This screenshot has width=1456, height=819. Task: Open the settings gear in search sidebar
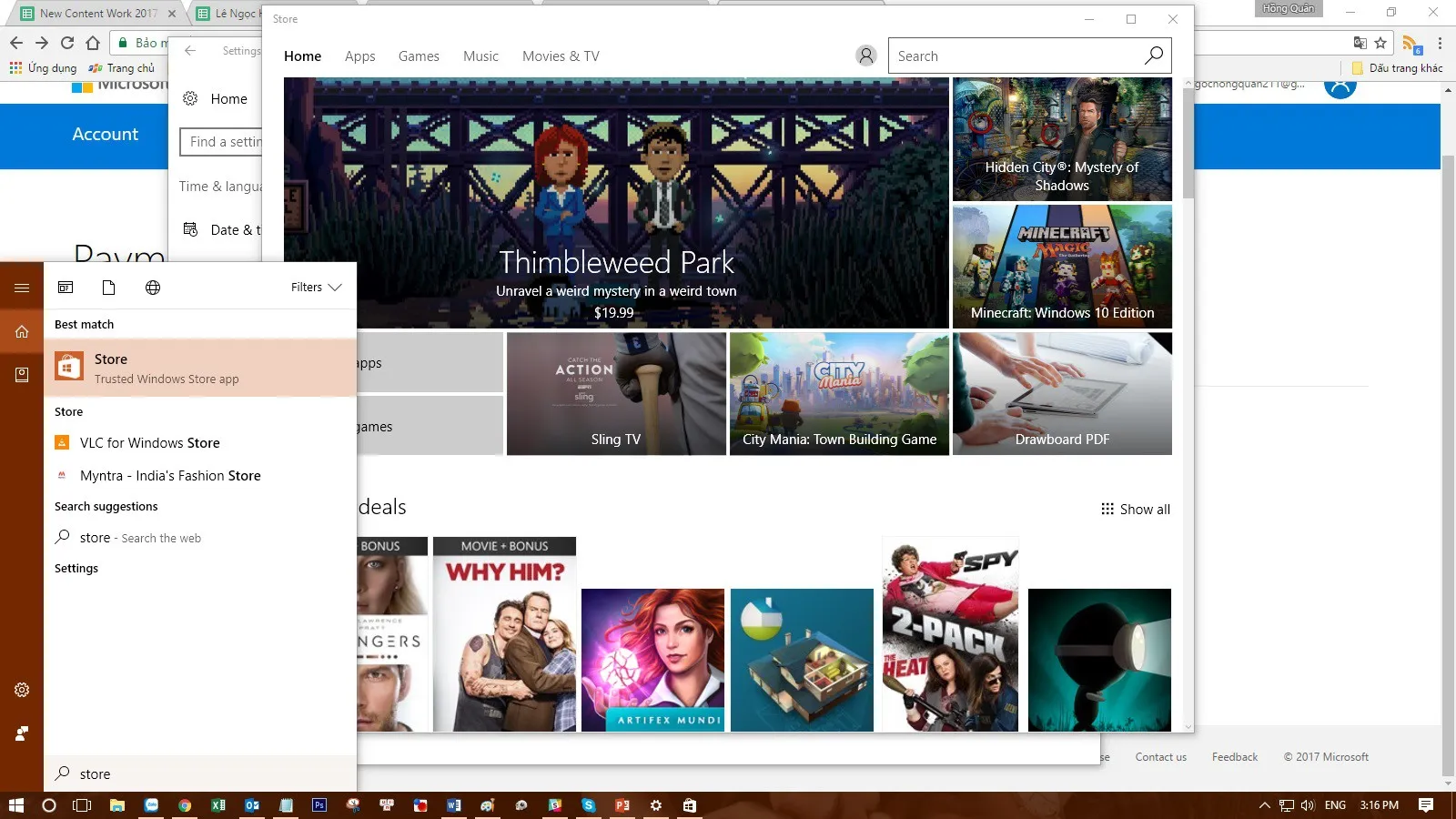[x=22, y=690]
